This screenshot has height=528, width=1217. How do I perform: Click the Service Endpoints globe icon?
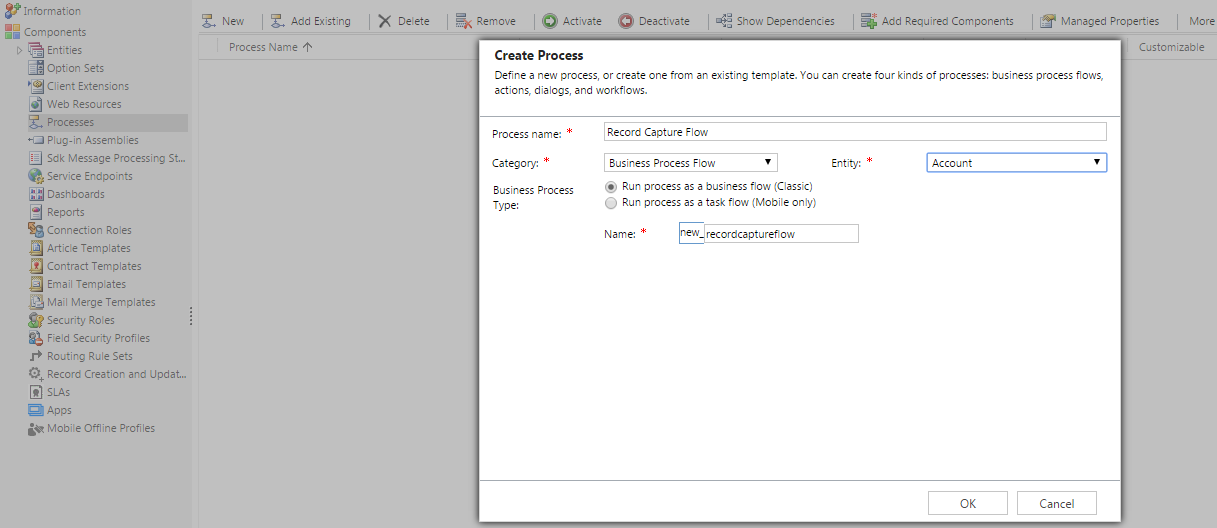coord(36,176)
